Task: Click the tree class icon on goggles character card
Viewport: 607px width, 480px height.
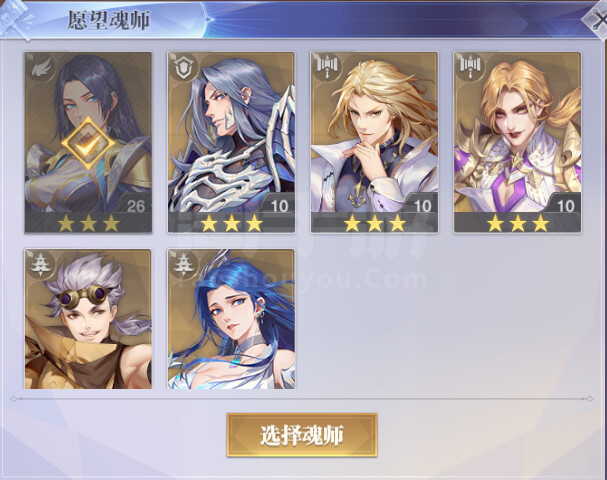Action: pos(41,265)
